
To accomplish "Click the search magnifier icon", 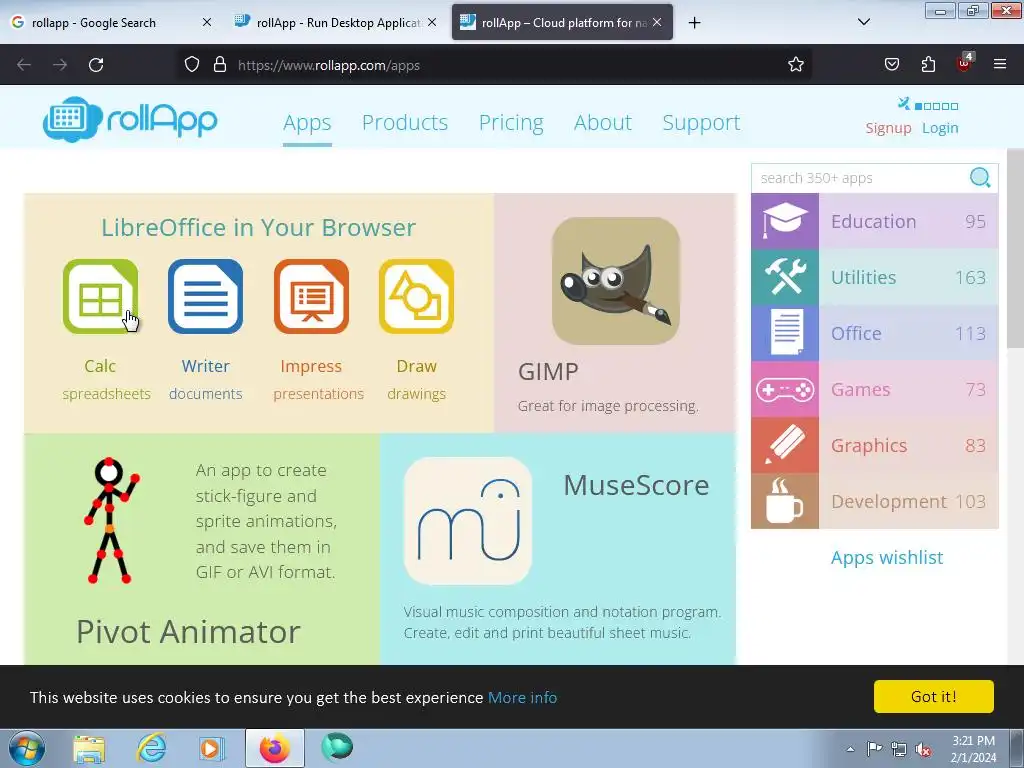I will click(x=980, y=178).
